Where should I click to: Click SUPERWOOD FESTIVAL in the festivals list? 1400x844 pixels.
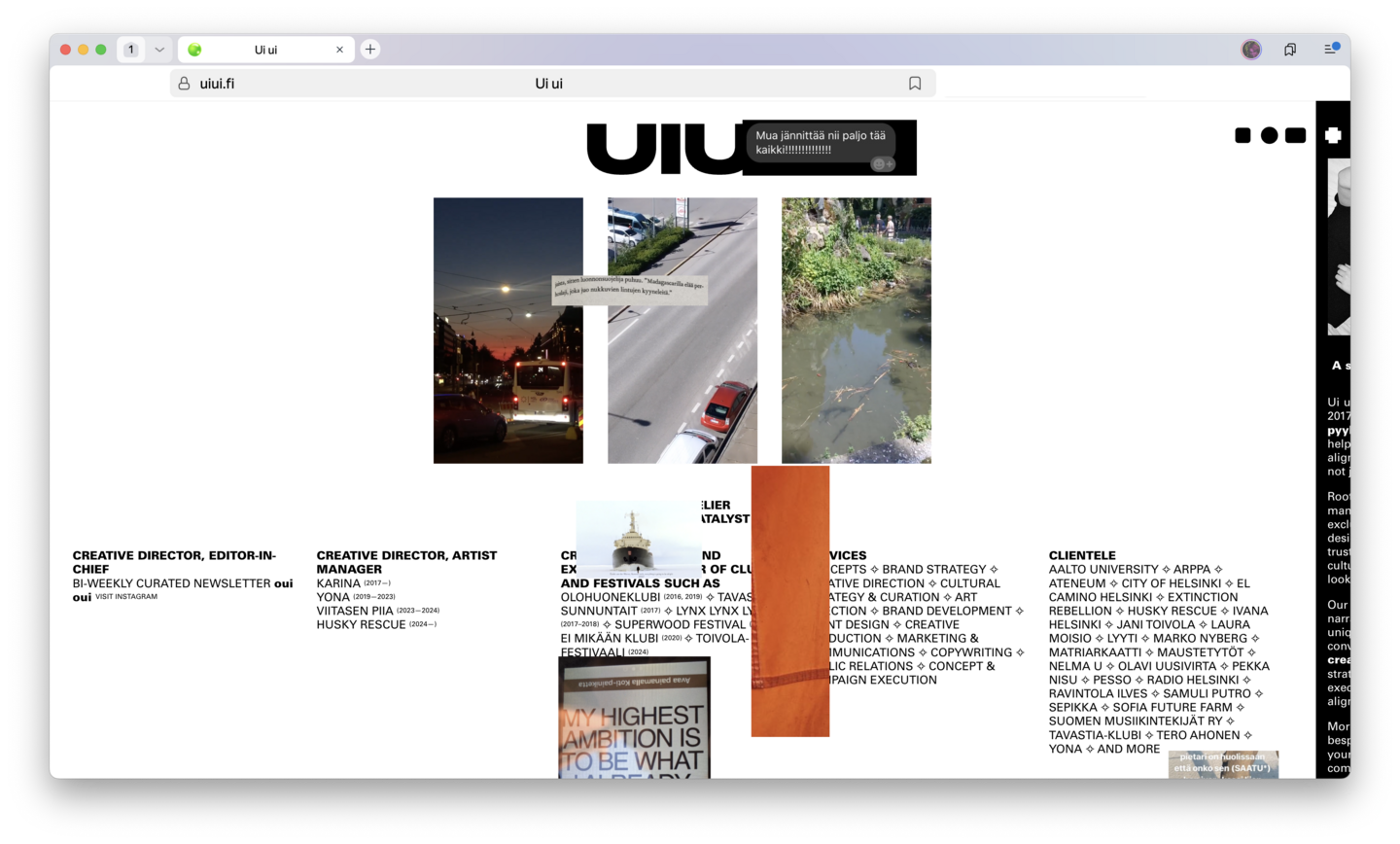(680, 624)
